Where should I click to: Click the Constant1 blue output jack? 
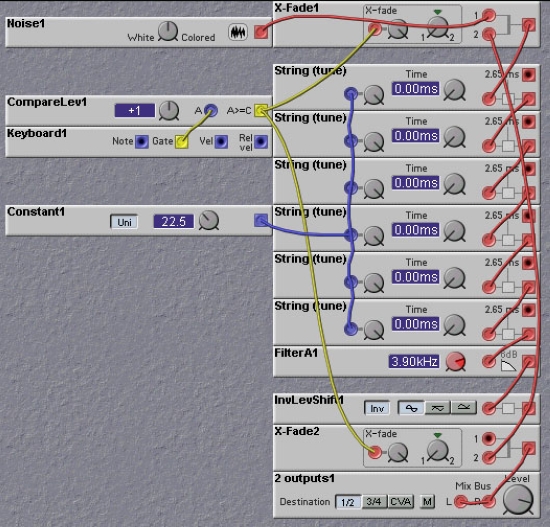click(x=261, y=221)
